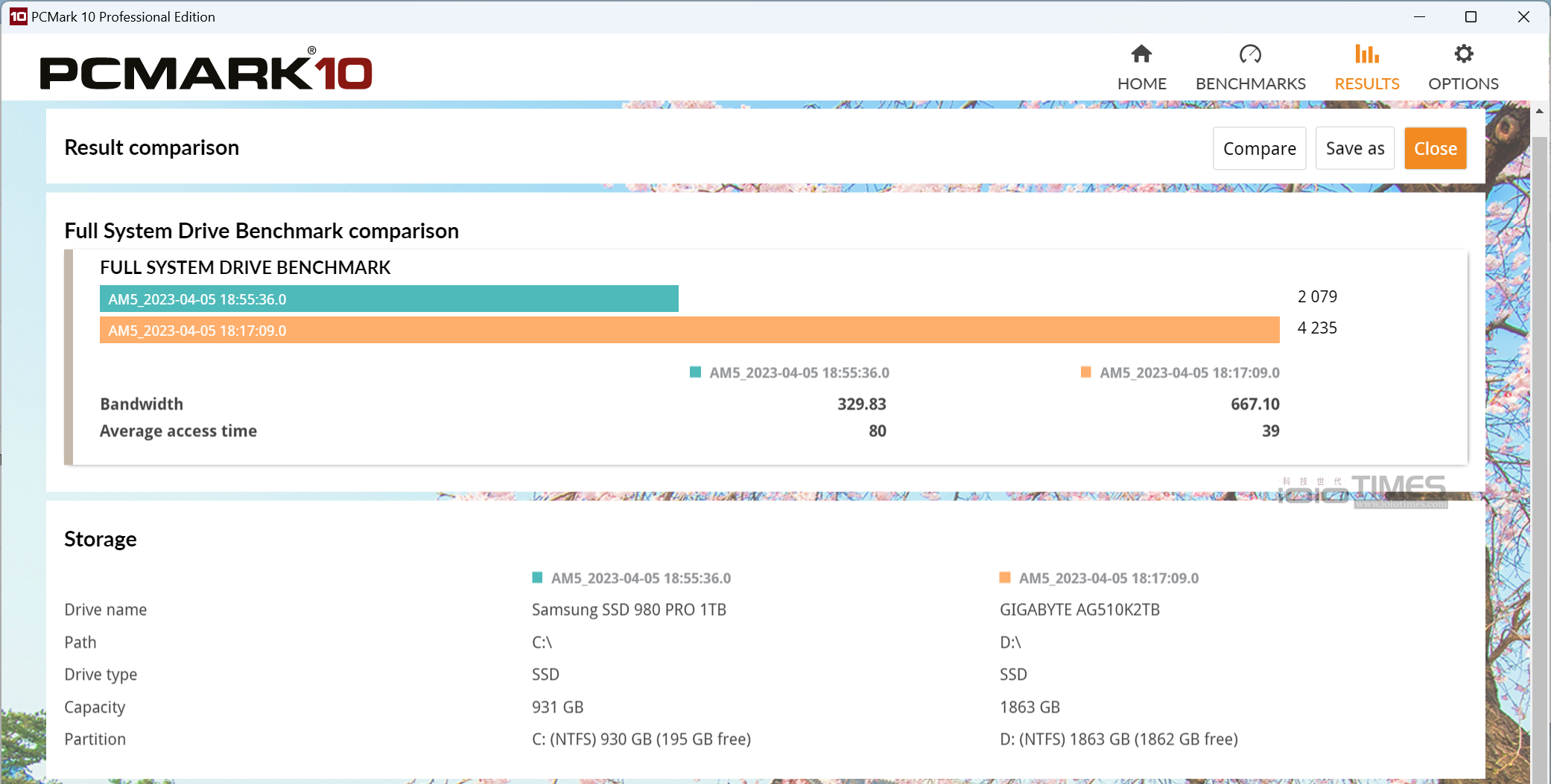This screenshot has width=1551, height=784.
Task: Click the orange AM5 18:17:09.0 score bar
Action: pyautogui.click(x=689, y=330)
